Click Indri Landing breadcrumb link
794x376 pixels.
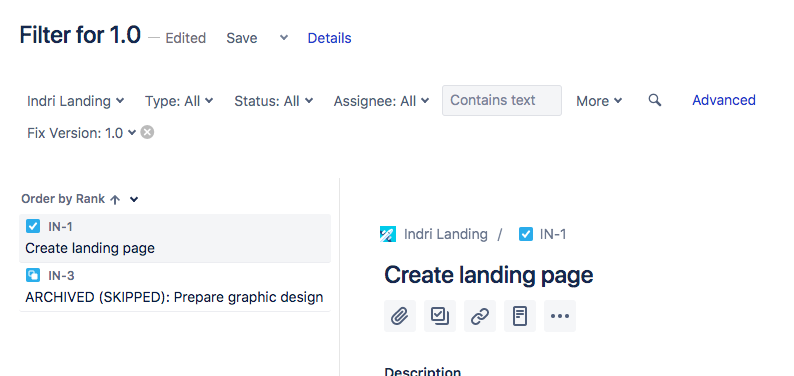click(446, 234)
